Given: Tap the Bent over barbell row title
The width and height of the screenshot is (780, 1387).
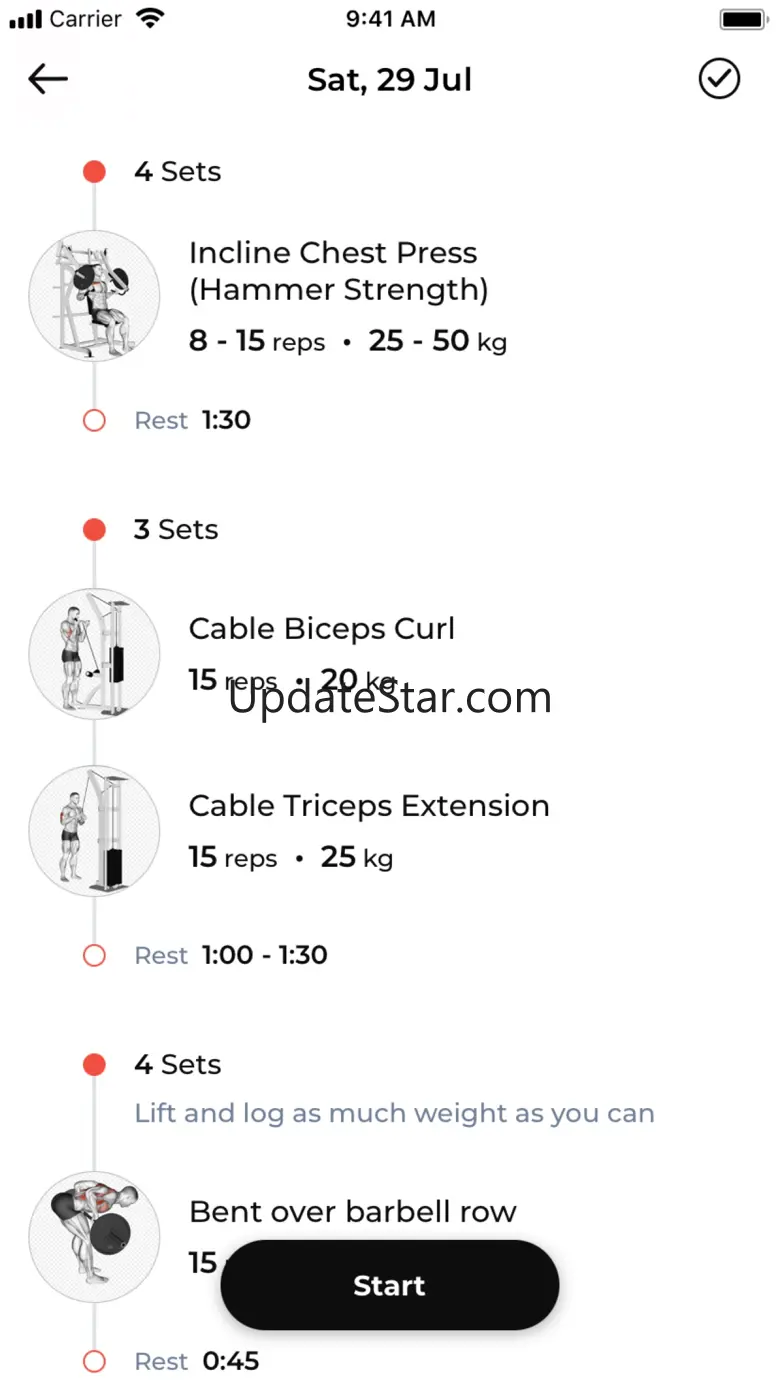Looking at the screenshot, I should (353, 1212).
